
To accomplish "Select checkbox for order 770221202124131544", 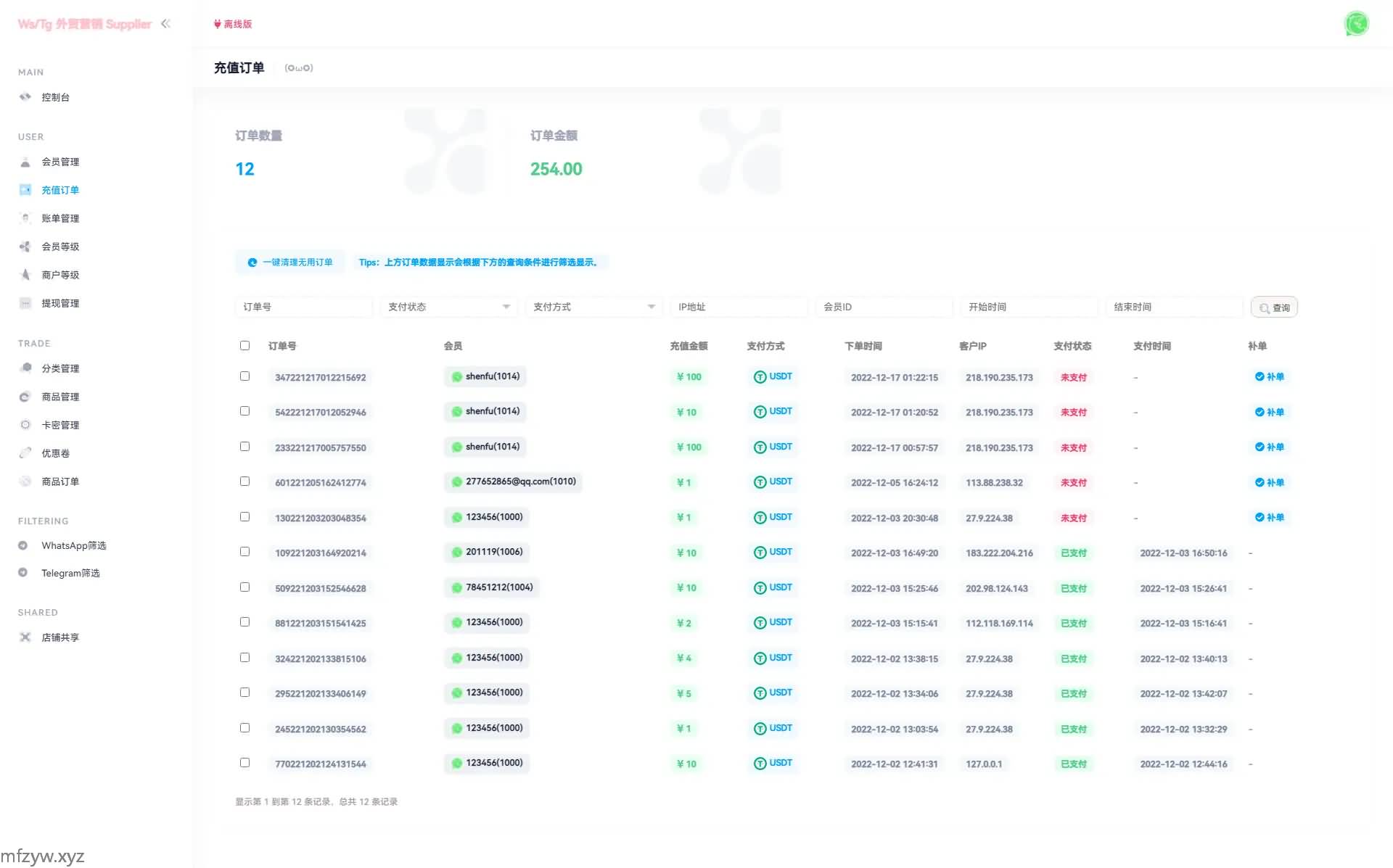I will click(245, 763).
